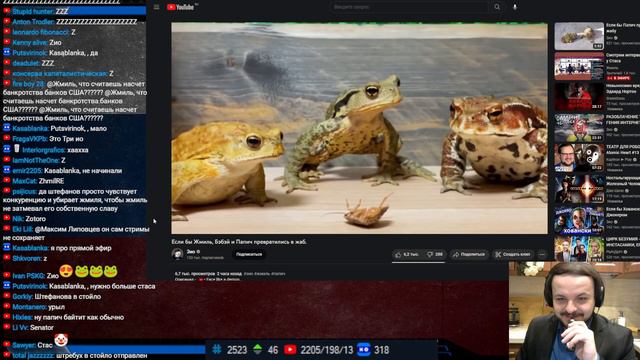
Task: Dislike the video with thumbs down
Action: [x=435, y=254]
